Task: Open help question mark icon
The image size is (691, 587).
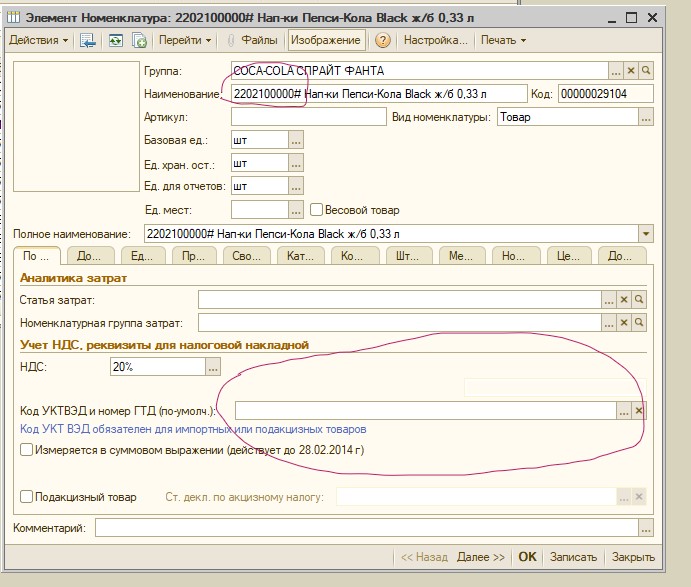Action: click(383, 40)
